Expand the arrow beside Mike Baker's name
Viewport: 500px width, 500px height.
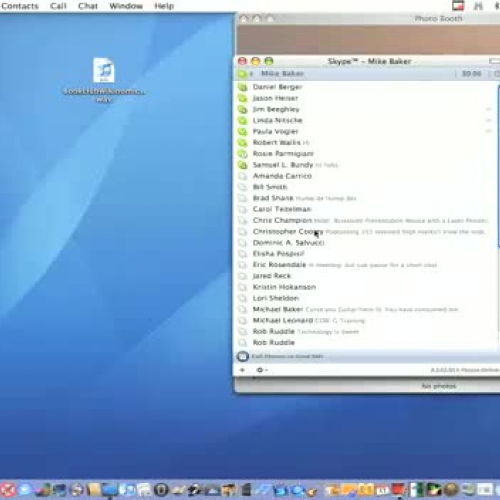(252, 74)
